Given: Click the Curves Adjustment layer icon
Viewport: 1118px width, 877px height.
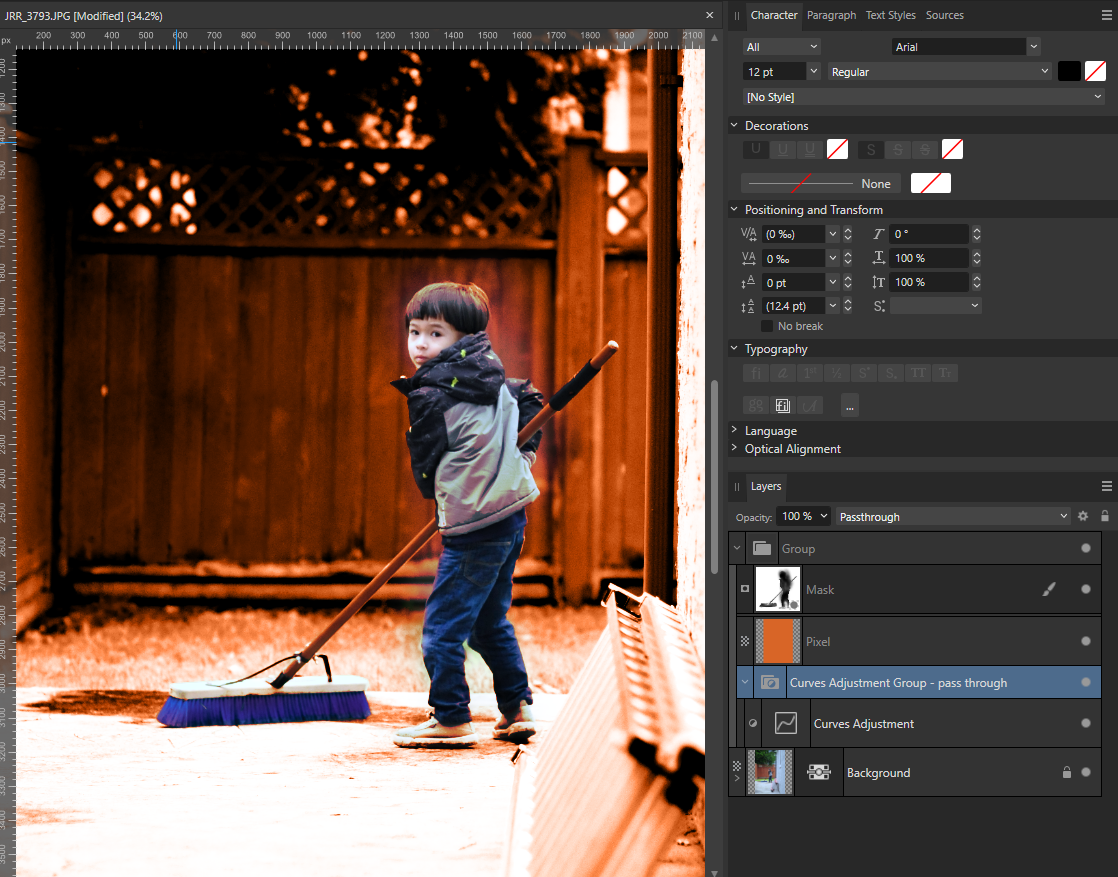Looking at the screenshot, I should point(786,723).
